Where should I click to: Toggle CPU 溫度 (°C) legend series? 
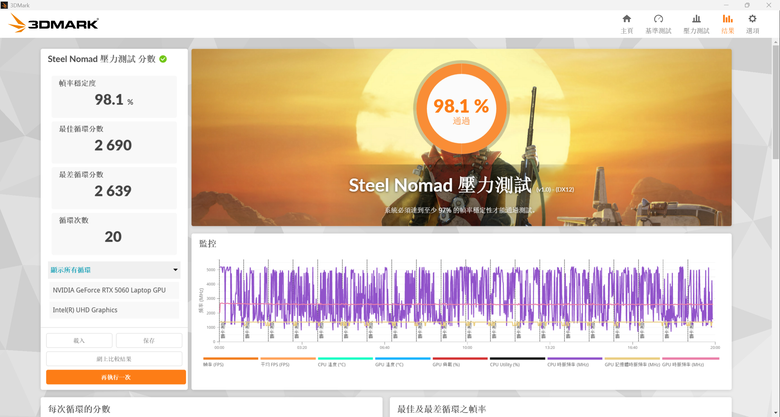tap(345, 362)
